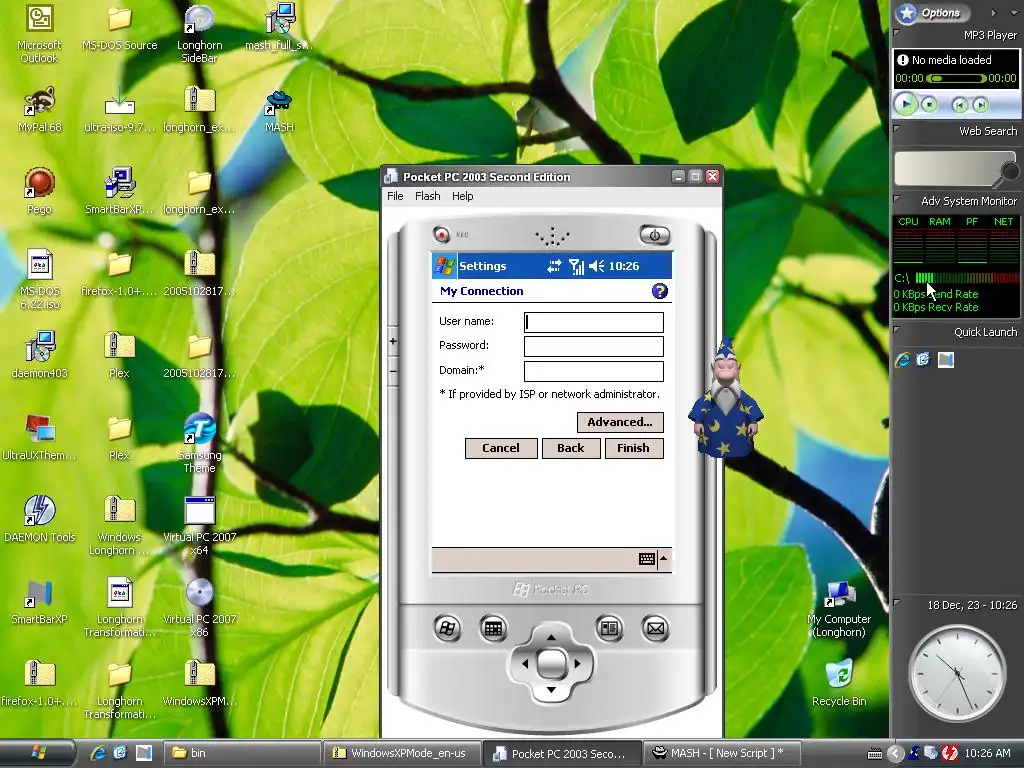The width and height of the screenshot is (1024, 768).
Task: Select the Samsung Theme icon
Action: (x=199, y=443)
